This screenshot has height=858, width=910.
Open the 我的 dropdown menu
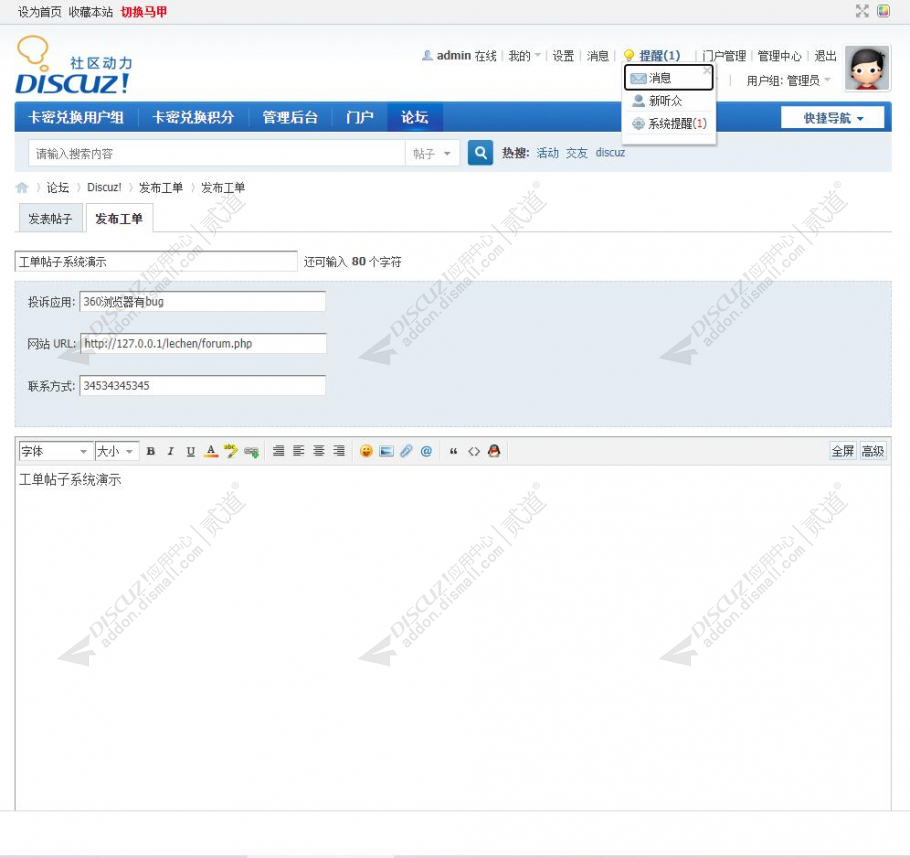[x=524, y=55]
